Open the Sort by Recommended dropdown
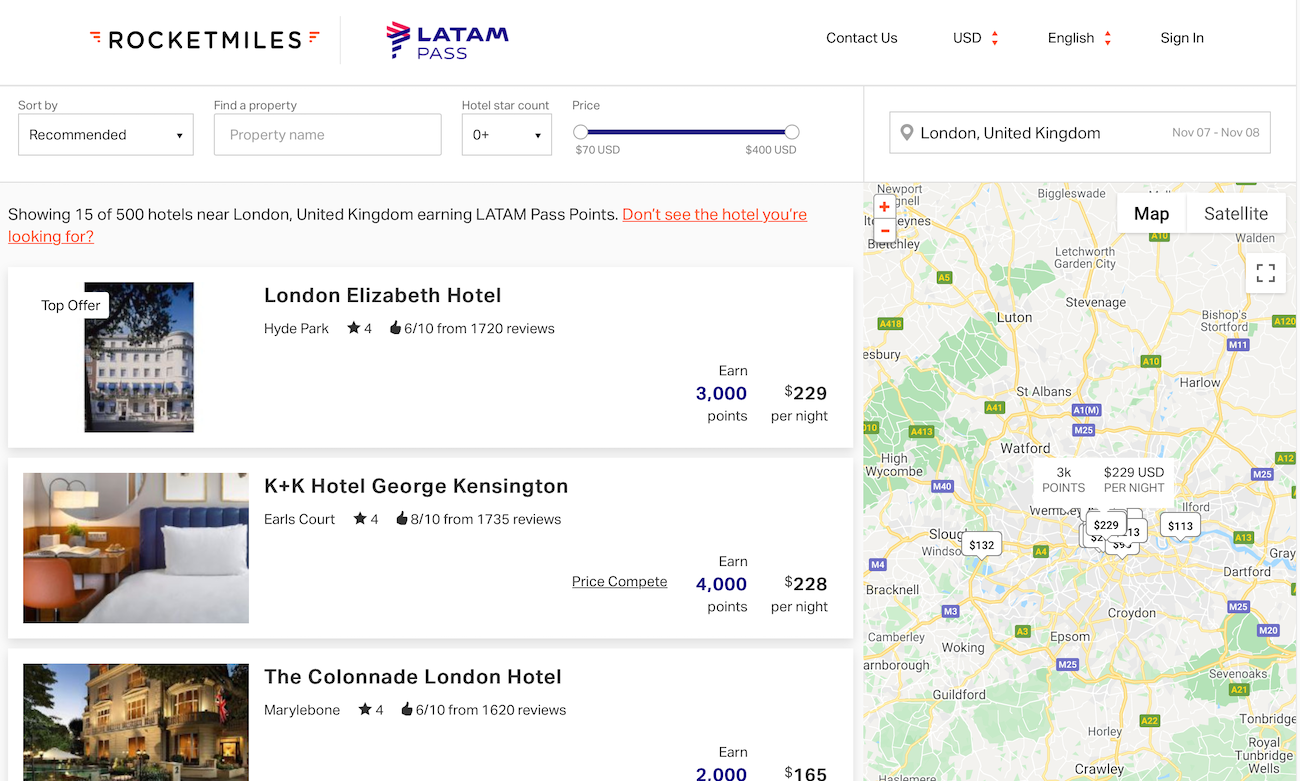 click(x=105, y=134)
